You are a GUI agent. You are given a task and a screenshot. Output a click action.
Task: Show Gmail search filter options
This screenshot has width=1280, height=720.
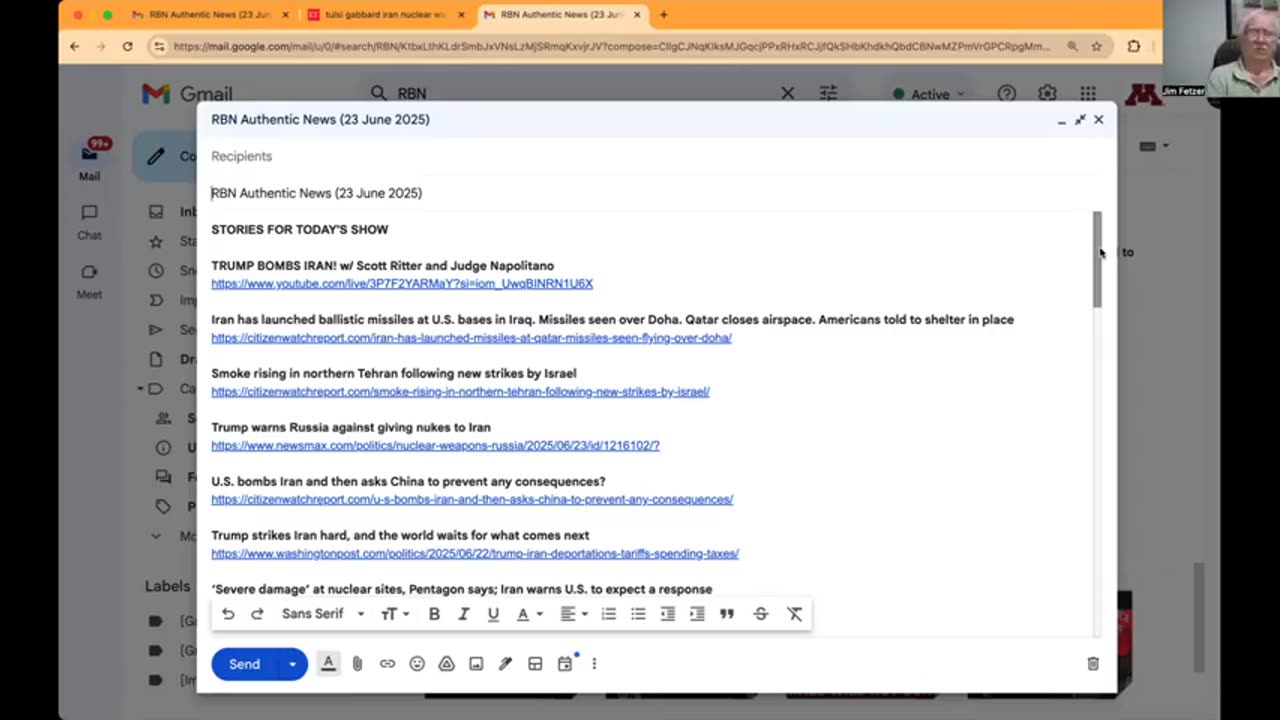point(828,93)
